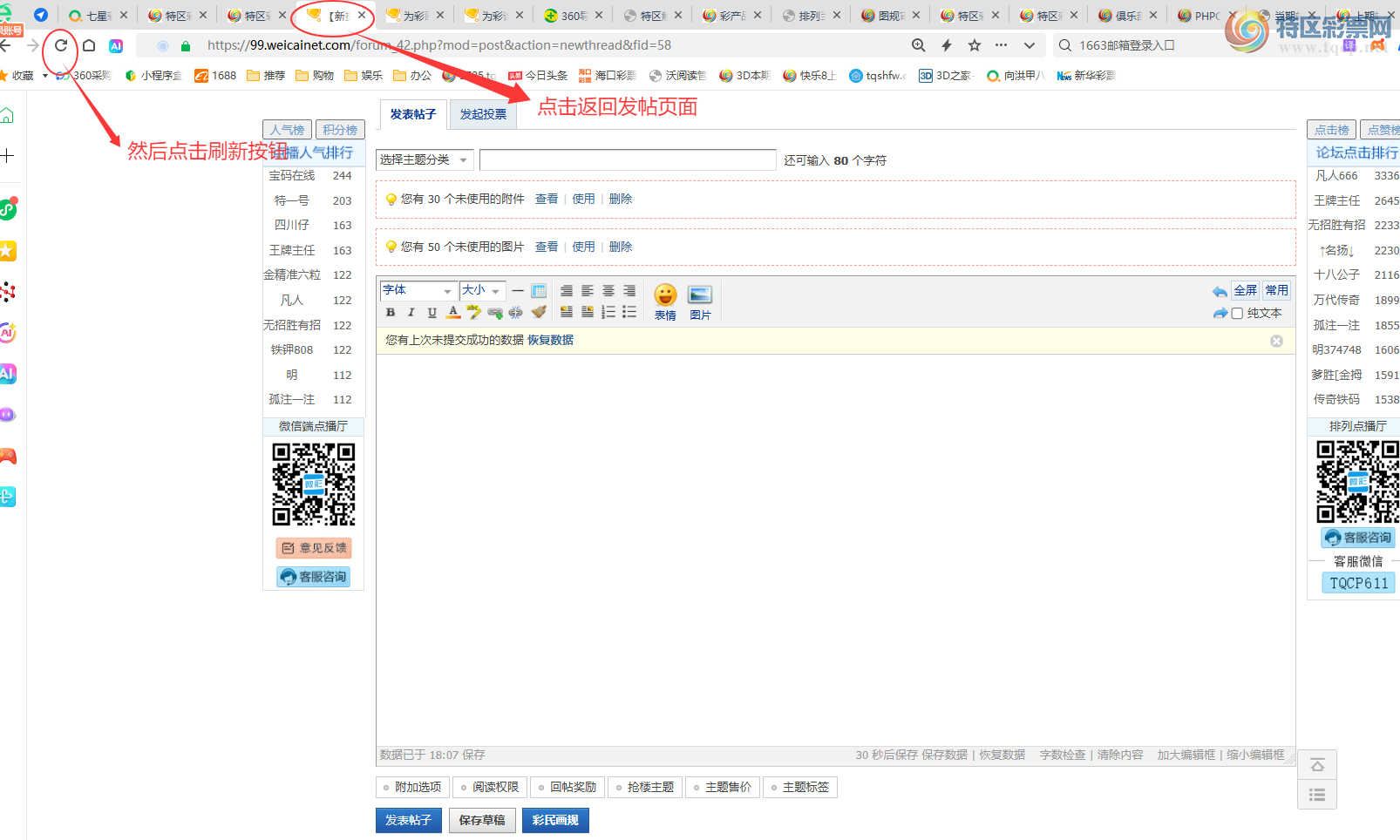Apply italic formatting
Viewport: 1400px width, 840px height.
(x=411, y=312)
